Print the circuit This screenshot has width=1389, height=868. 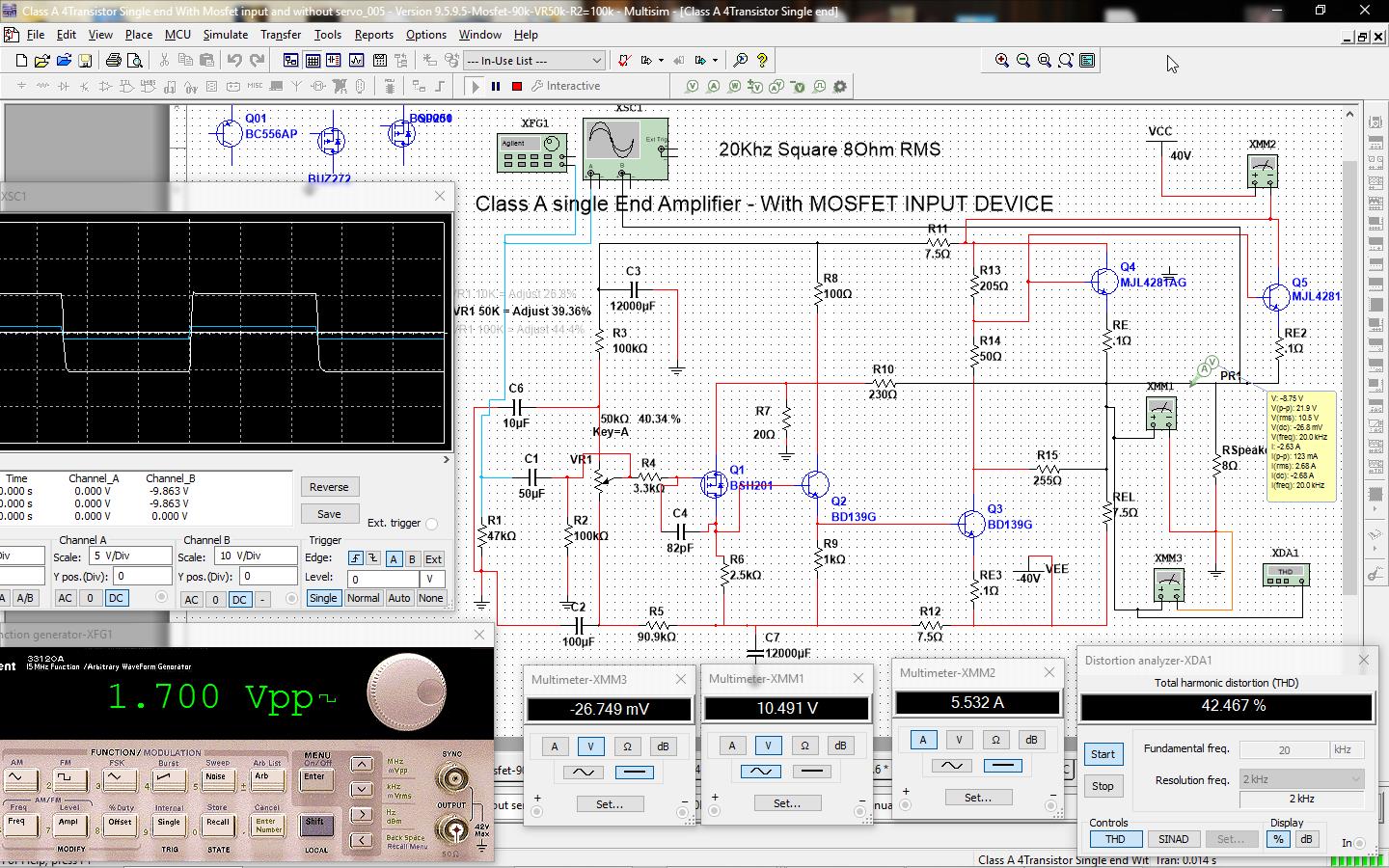(113, 60)
